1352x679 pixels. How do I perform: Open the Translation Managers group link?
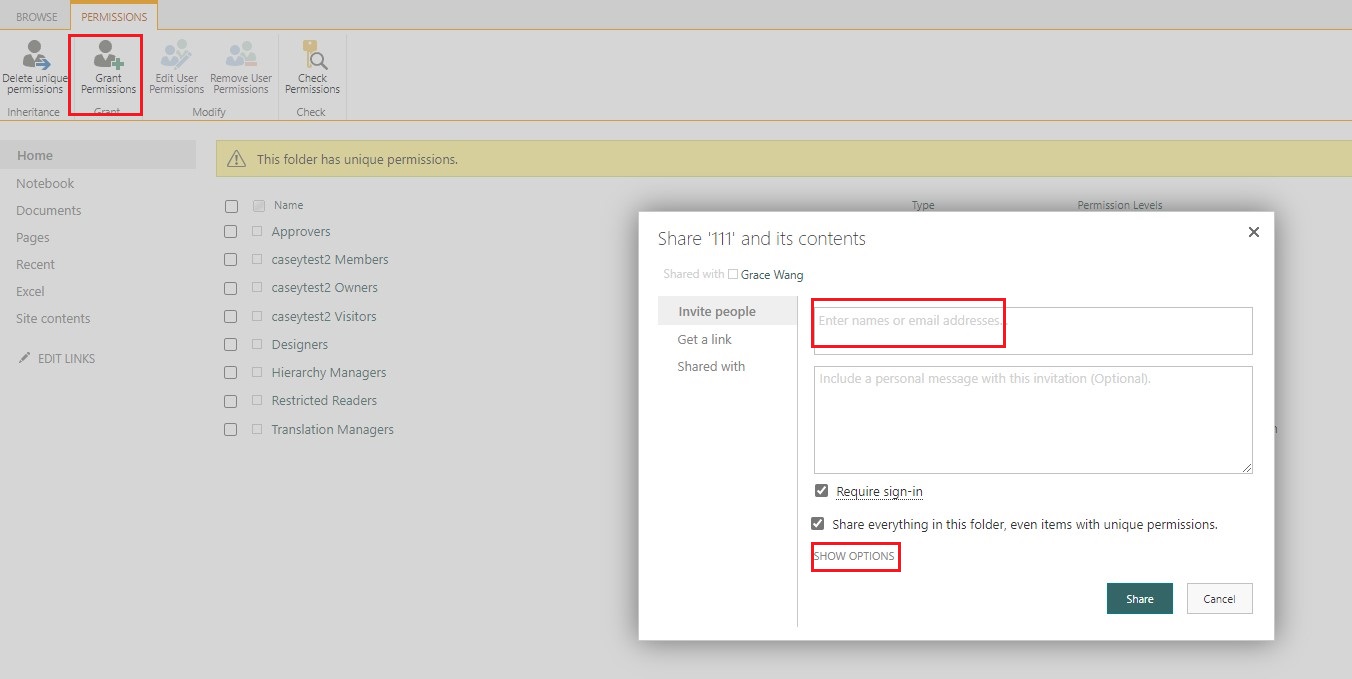click(x=333, y=429)
